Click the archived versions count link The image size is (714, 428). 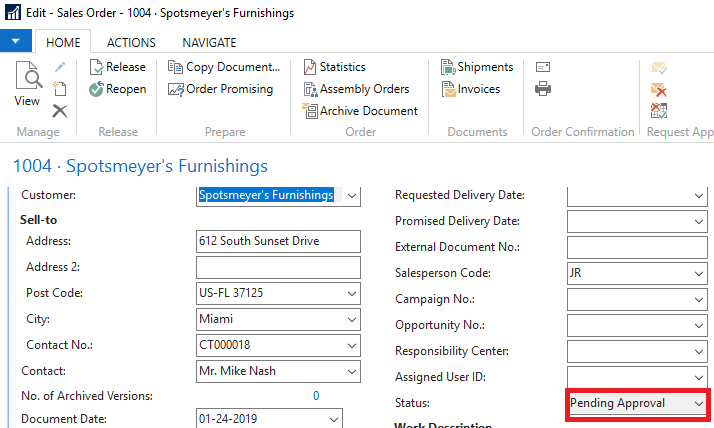point(316,396)
